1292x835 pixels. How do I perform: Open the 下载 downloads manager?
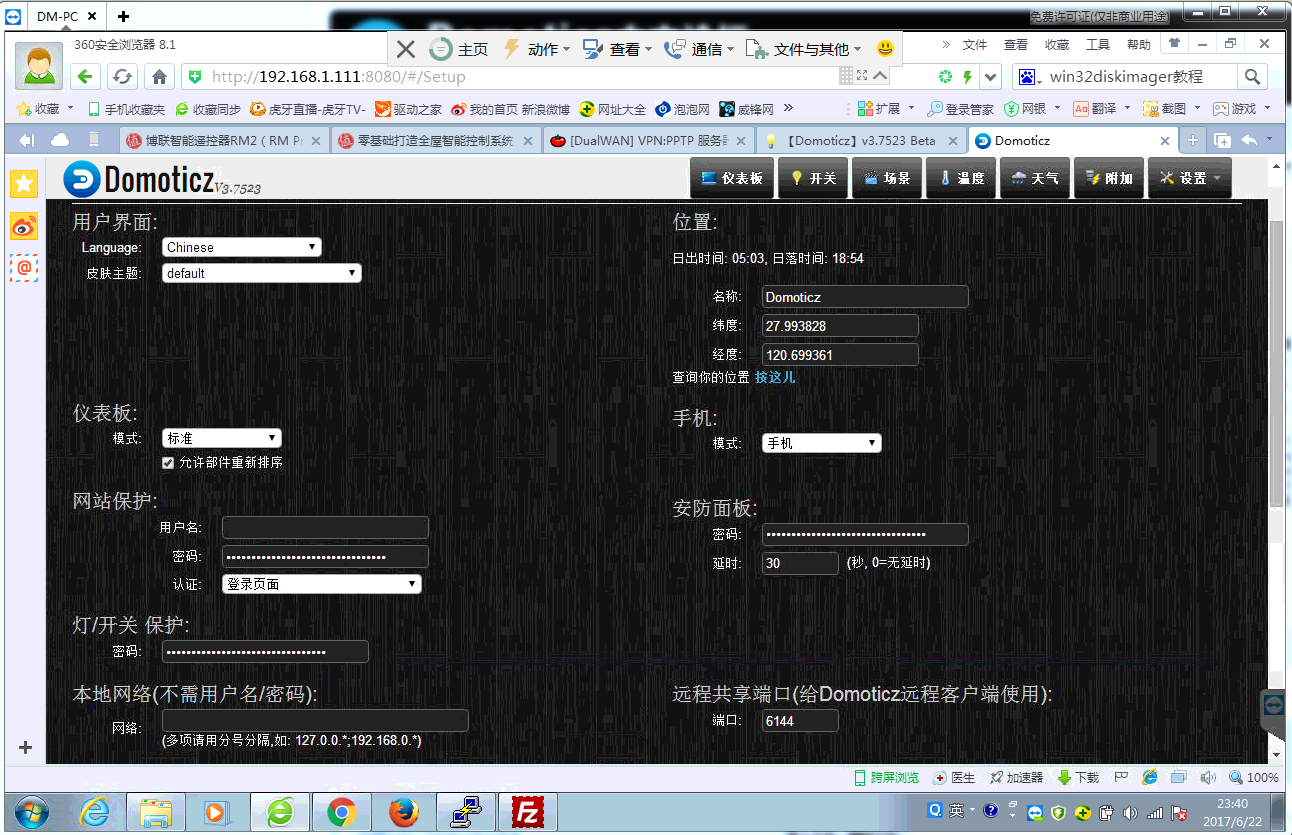pos(1078,777)
